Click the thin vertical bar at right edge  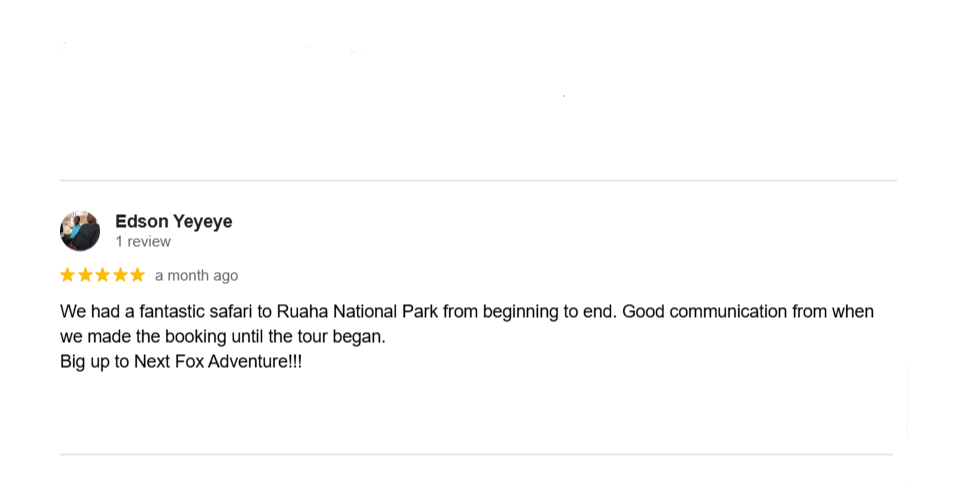coord(907,400)
